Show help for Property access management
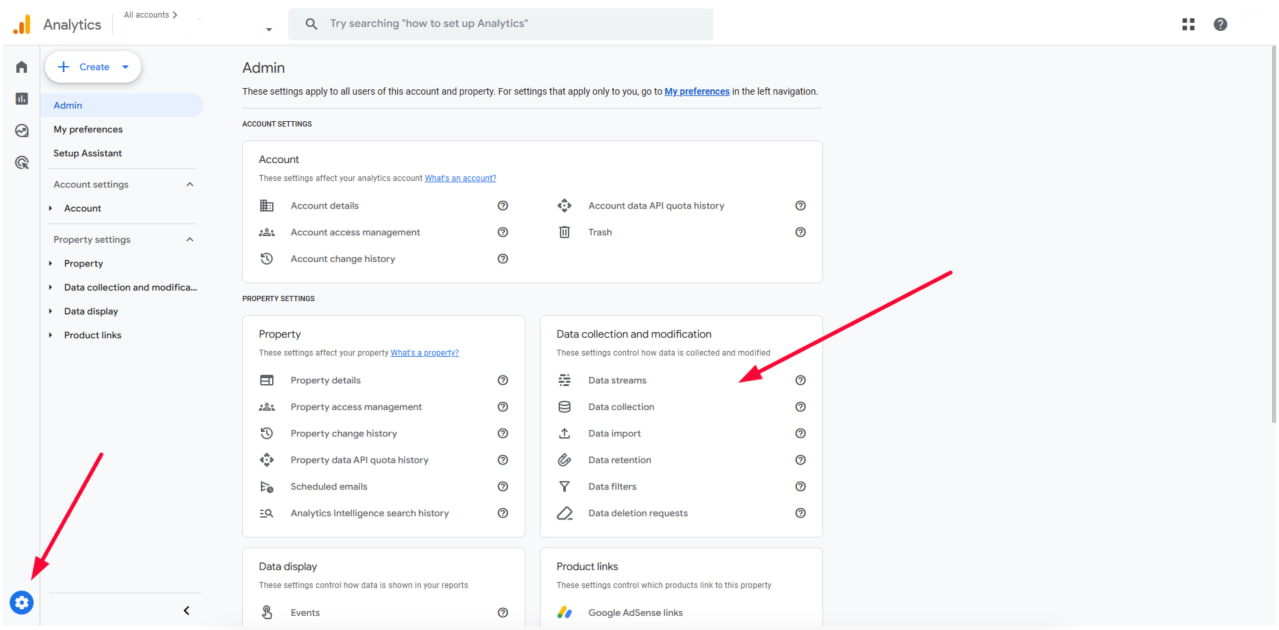The image size is (1279, 630). (502, 407)
